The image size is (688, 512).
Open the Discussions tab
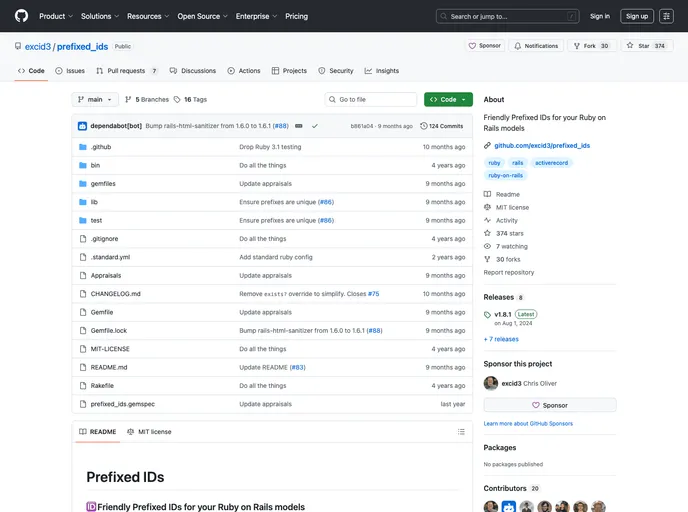(x=193, y=71)
